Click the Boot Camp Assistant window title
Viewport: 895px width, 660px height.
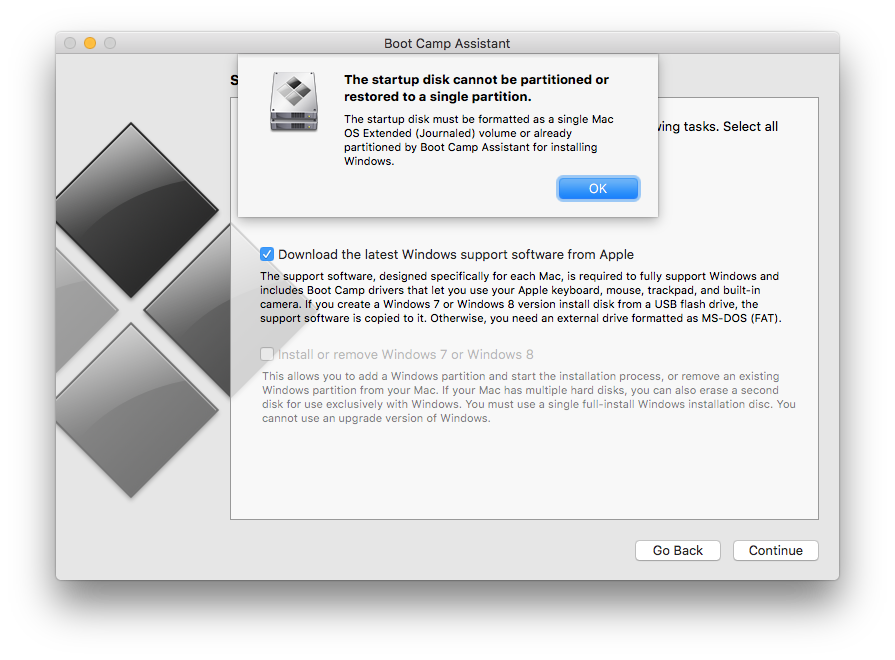[447, 43]
